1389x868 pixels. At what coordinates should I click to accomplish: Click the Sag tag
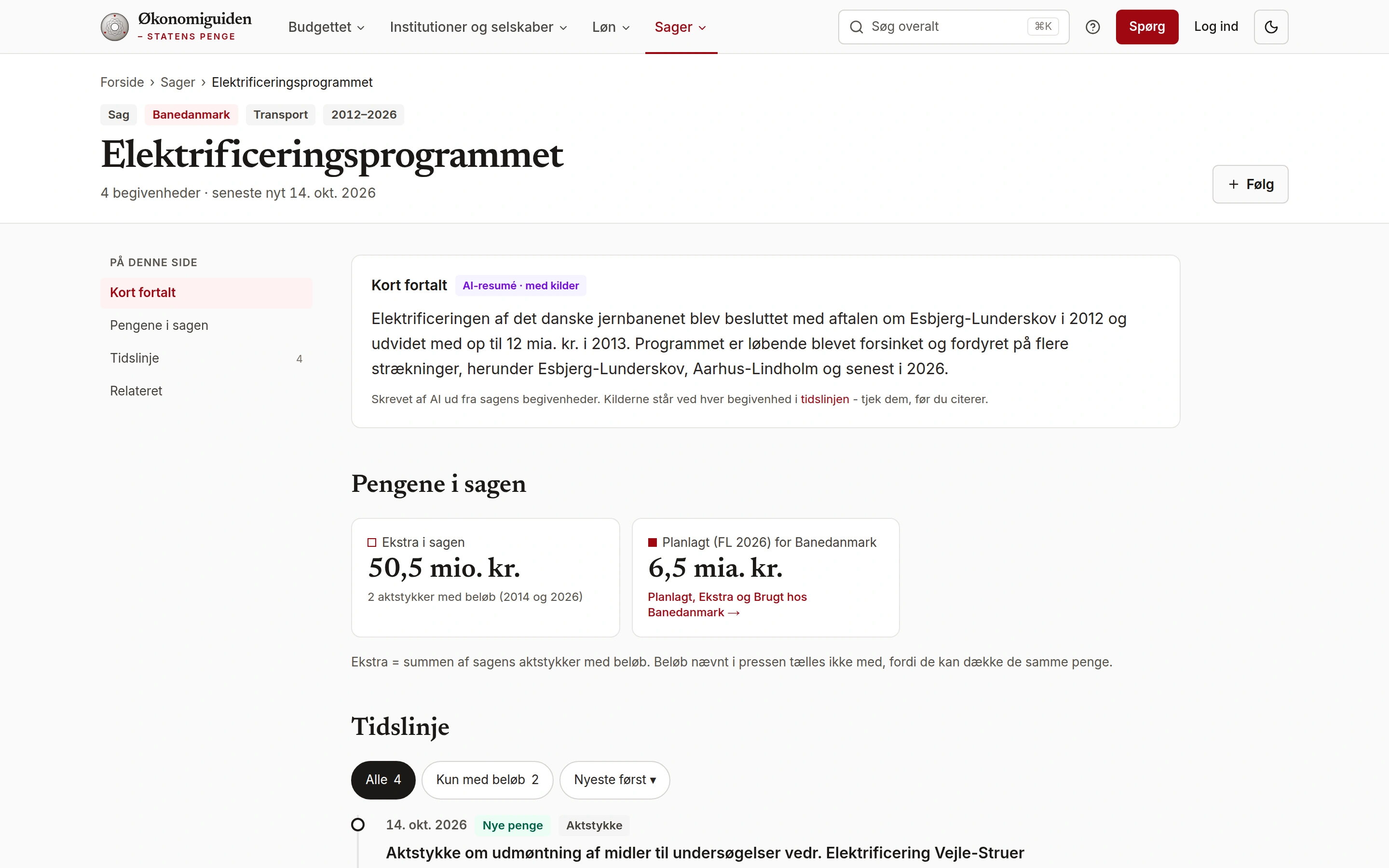coord(118,114)
